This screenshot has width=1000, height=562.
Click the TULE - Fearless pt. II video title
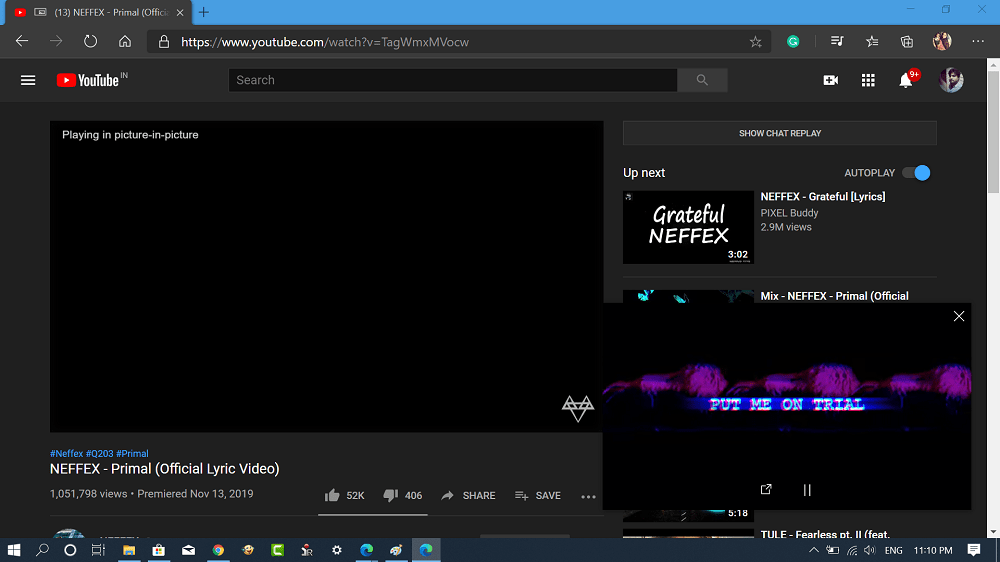pyautogui.click(x=825, y=534)
